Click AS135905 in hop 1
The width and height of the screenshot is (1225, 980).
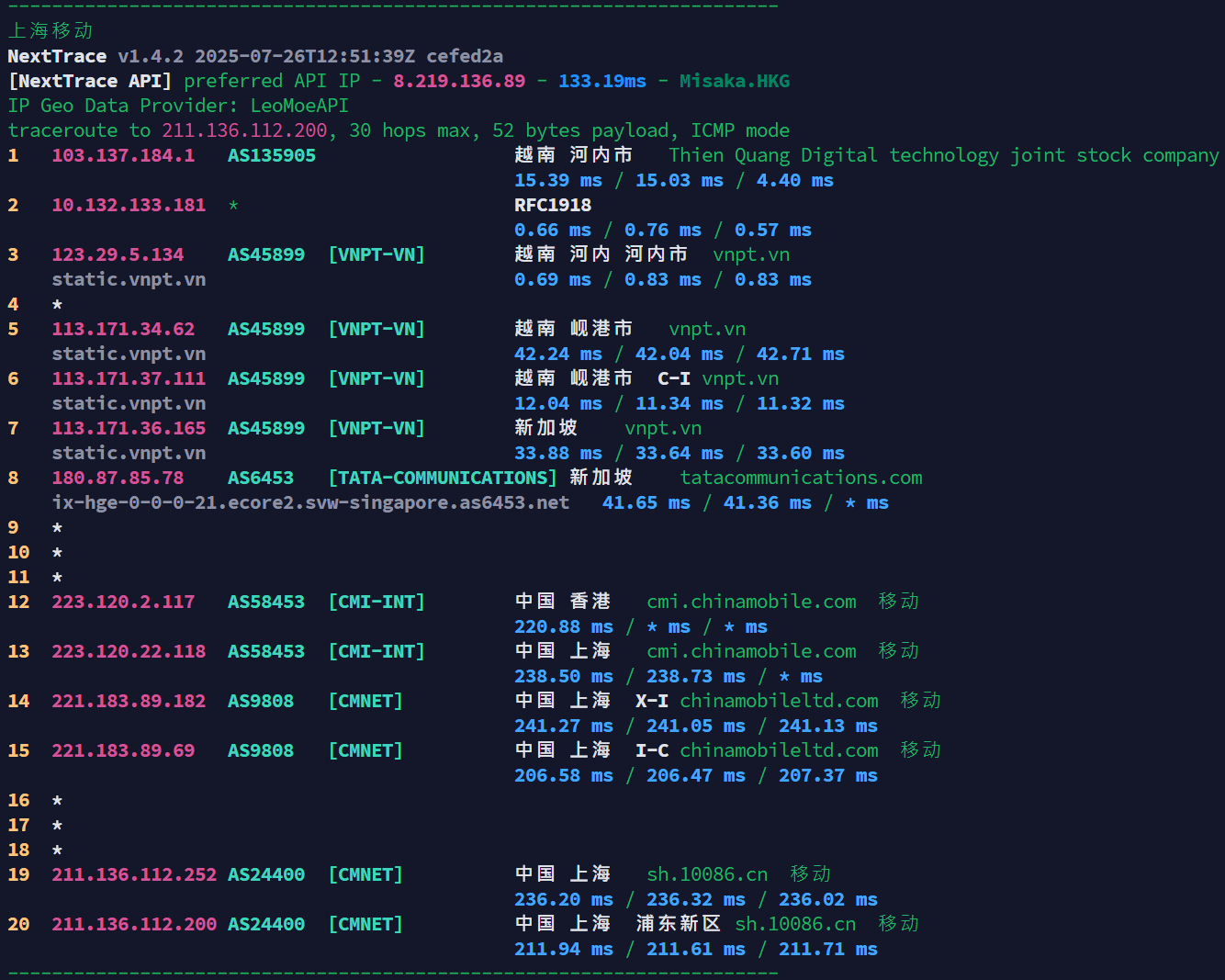(x=272, y=155)
